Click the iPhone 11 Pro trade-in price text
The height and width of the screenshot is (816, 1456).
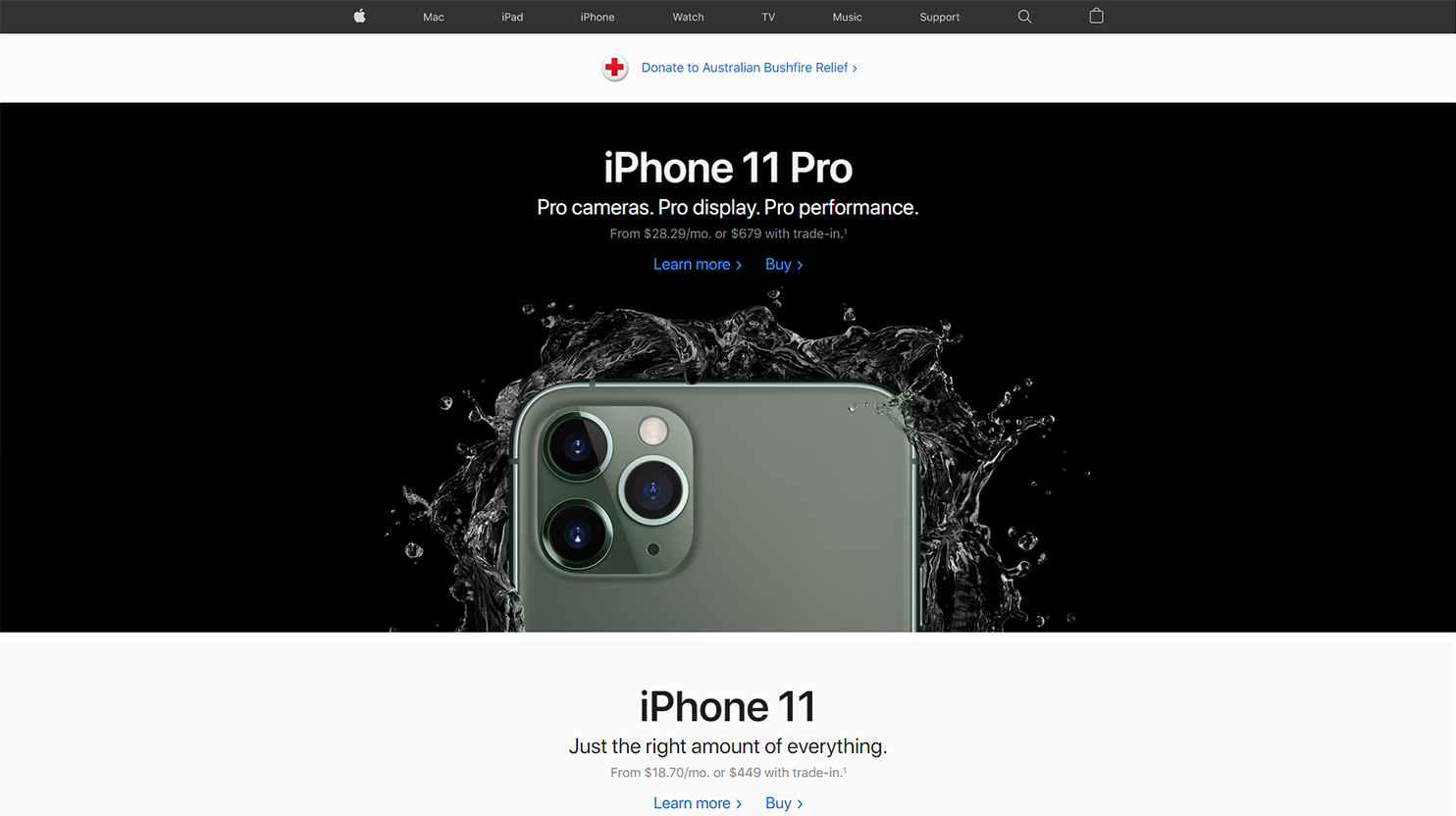[728, 233]
